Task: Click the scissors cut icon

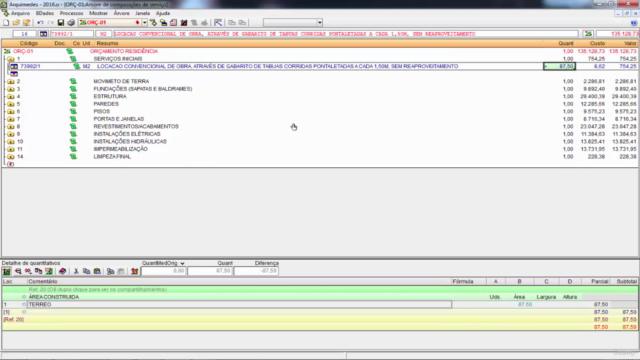Action: (x=76, y=271)
